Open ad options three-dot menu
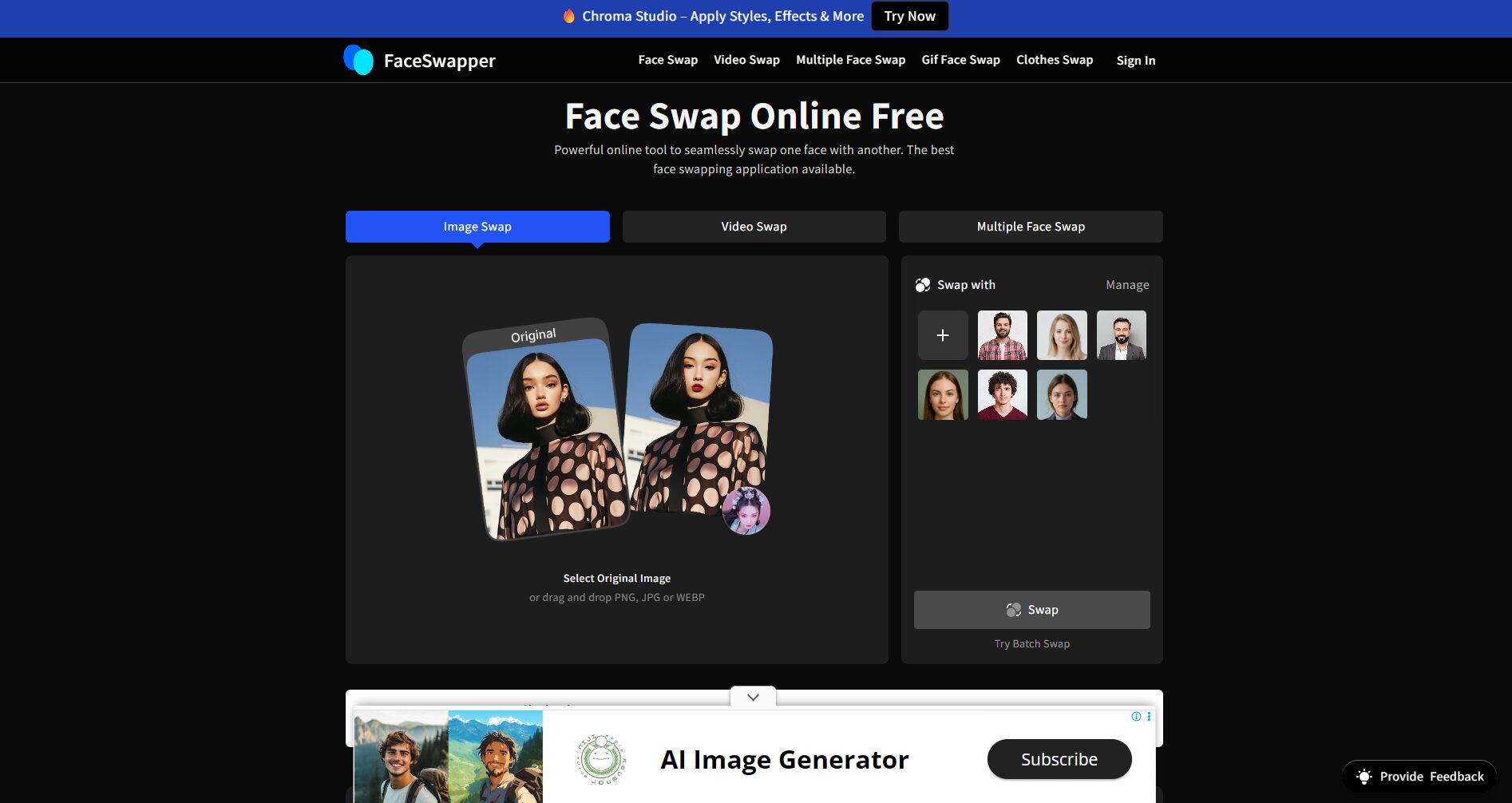Viewport: 1512px width, 803px height. (x=1149, y=717)
